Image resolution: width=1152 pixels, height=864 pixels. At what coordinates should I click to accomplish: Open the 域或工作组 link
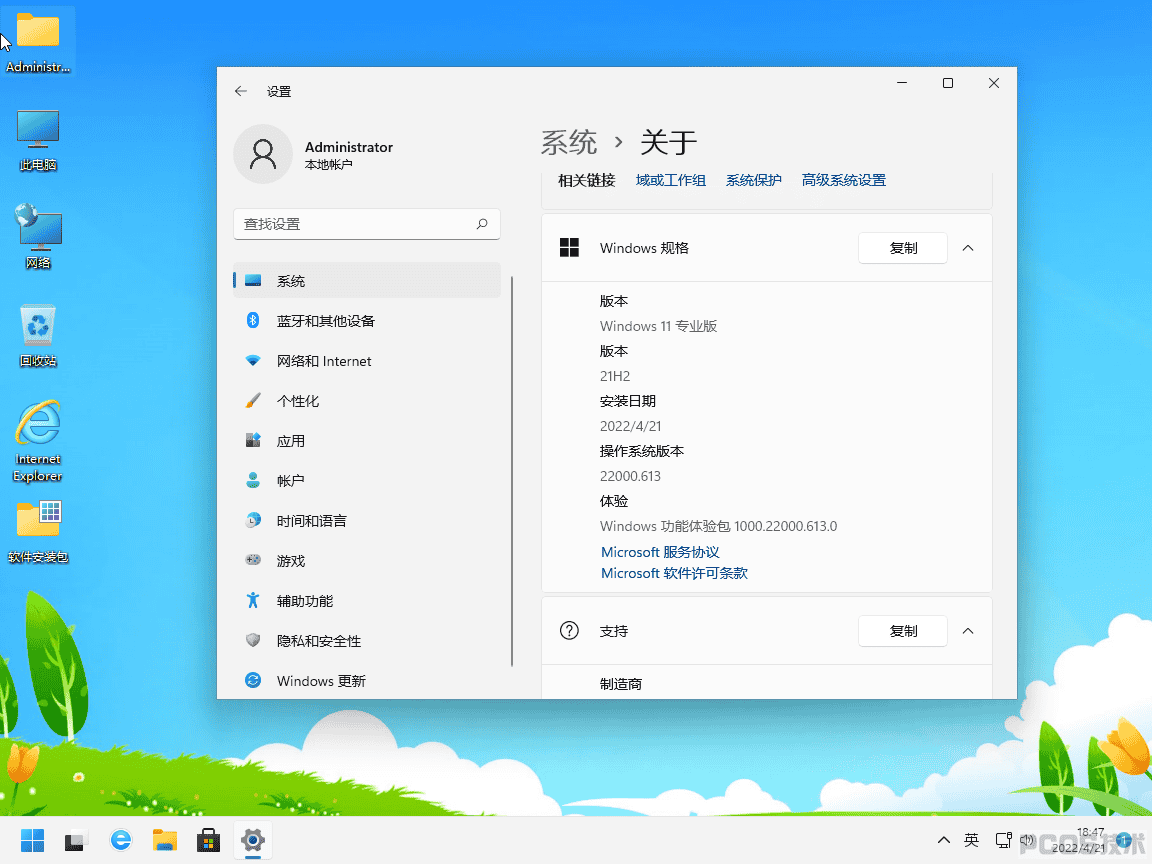pyautogui.click(x=671, y=181)
